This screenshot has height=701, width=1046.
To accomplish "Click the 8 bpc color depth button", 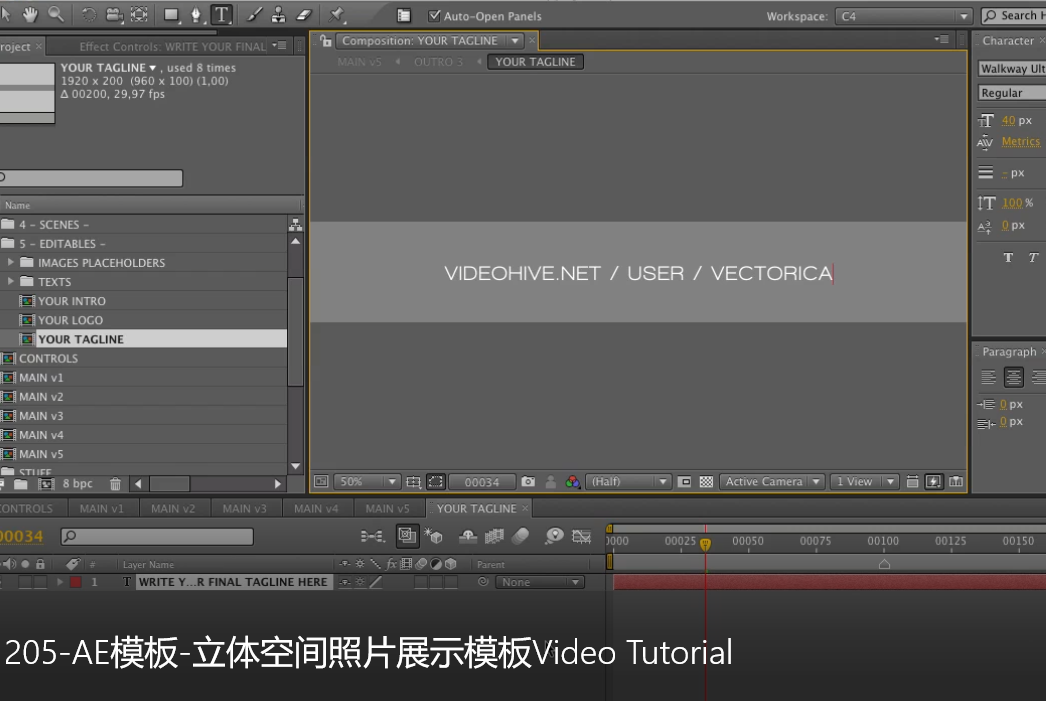I will coord(77,484).
